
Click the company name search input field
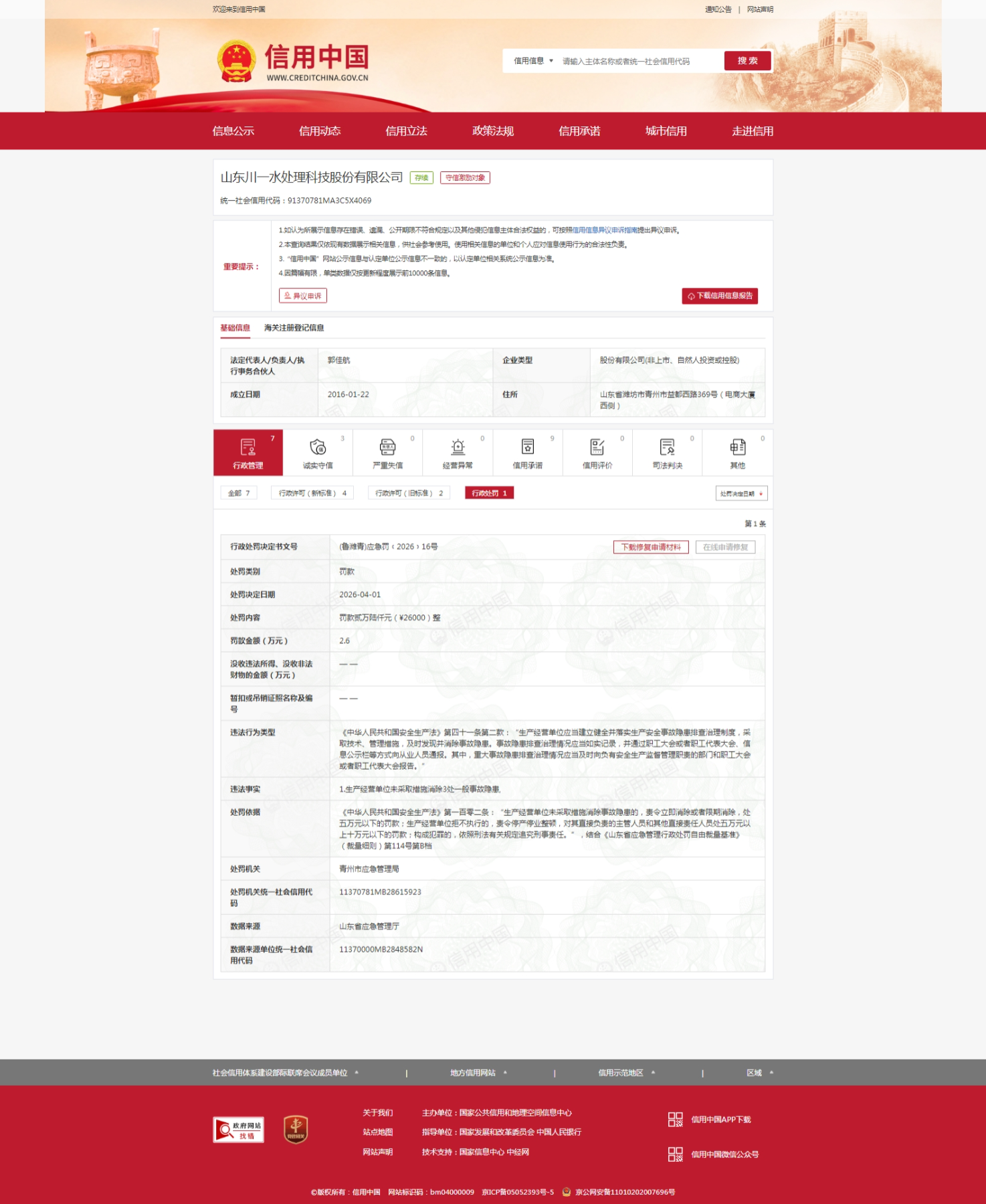[639, 62]
